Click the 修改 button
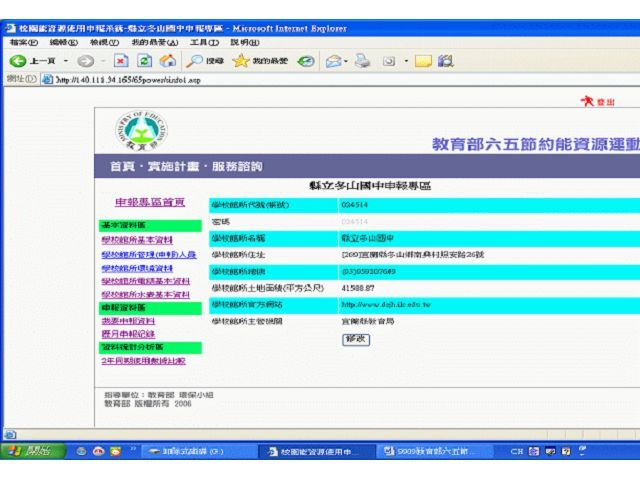This screenshot has height=480, width=640. 355,339
